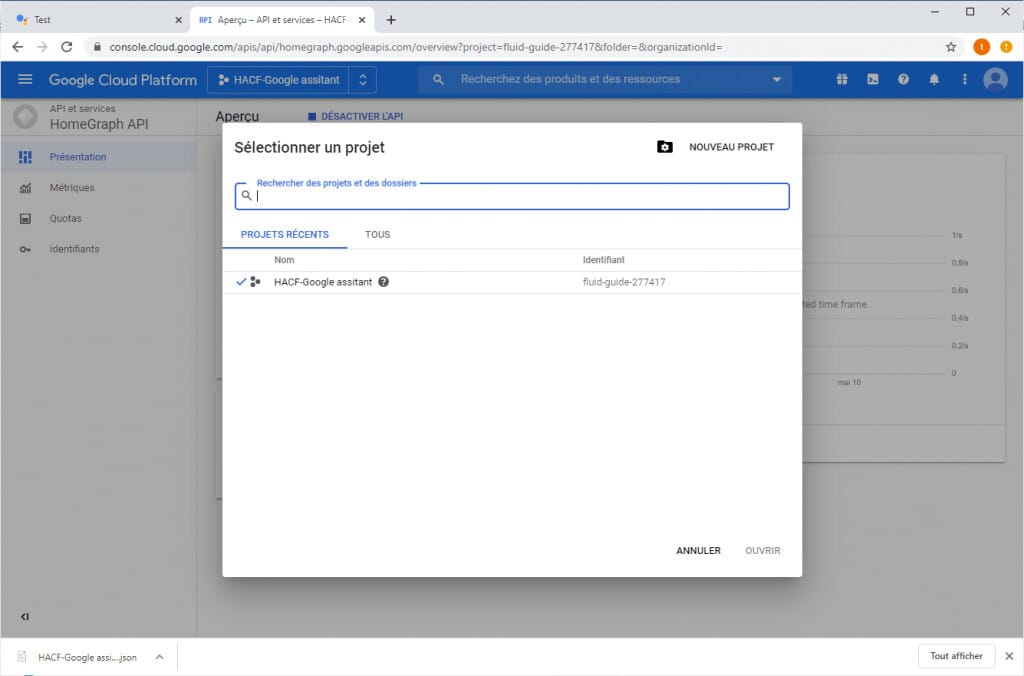1024x676 pixels.
Task: Click the help icon beside HACF-Google assitant
Action: point(383,282)
